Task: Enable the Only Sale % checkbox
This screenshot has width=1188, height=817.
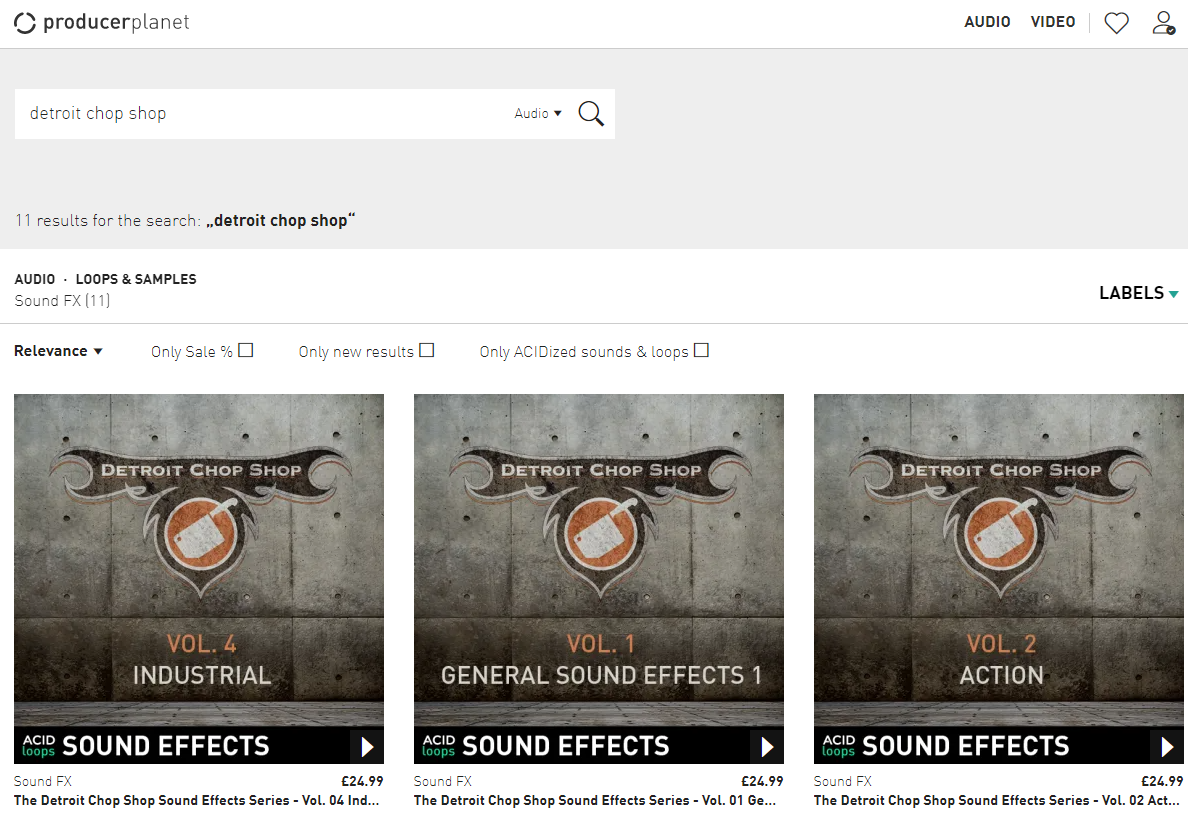Action: coord(246,350)
